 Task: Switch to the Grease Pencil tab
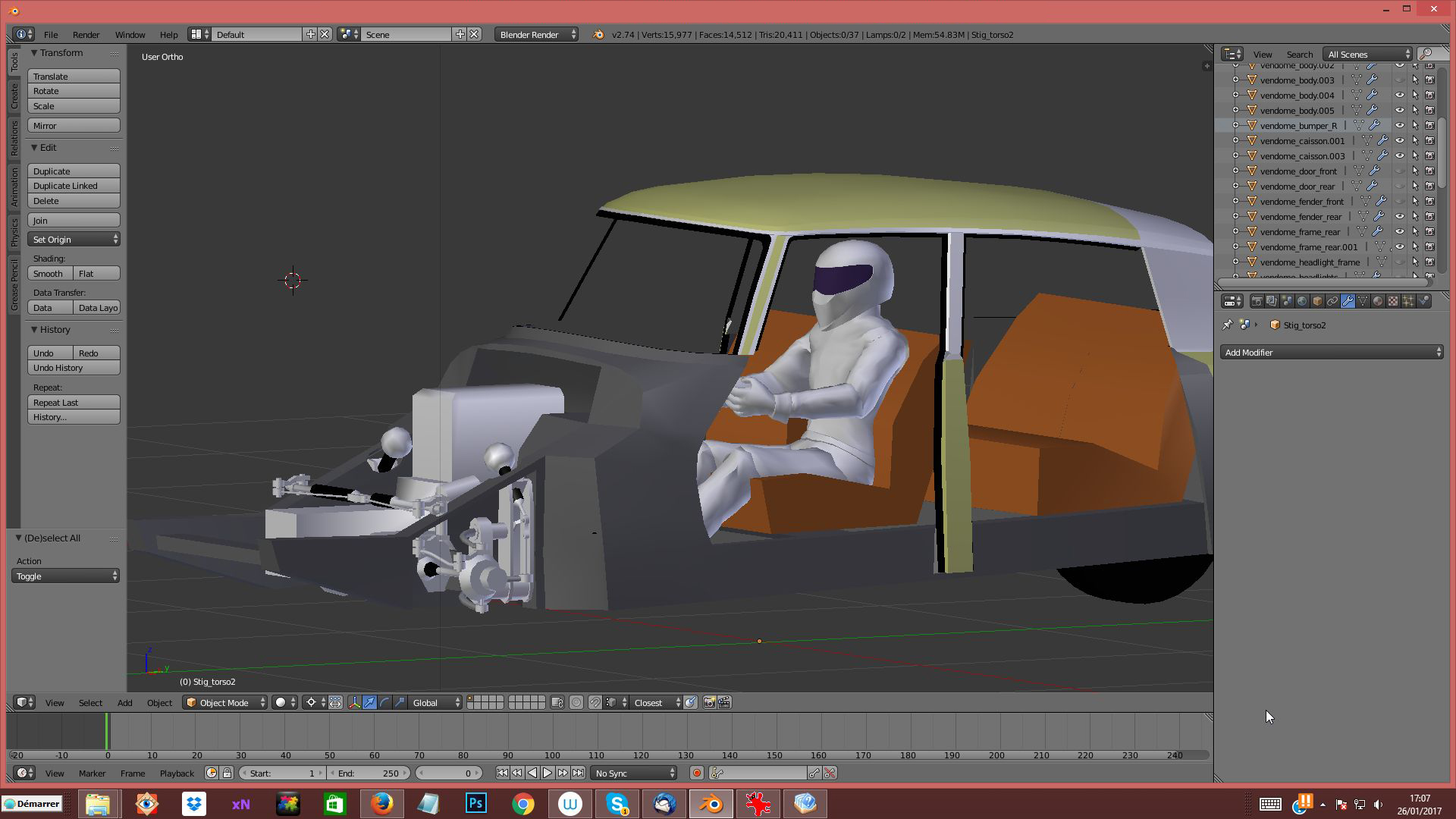(14, 284)
